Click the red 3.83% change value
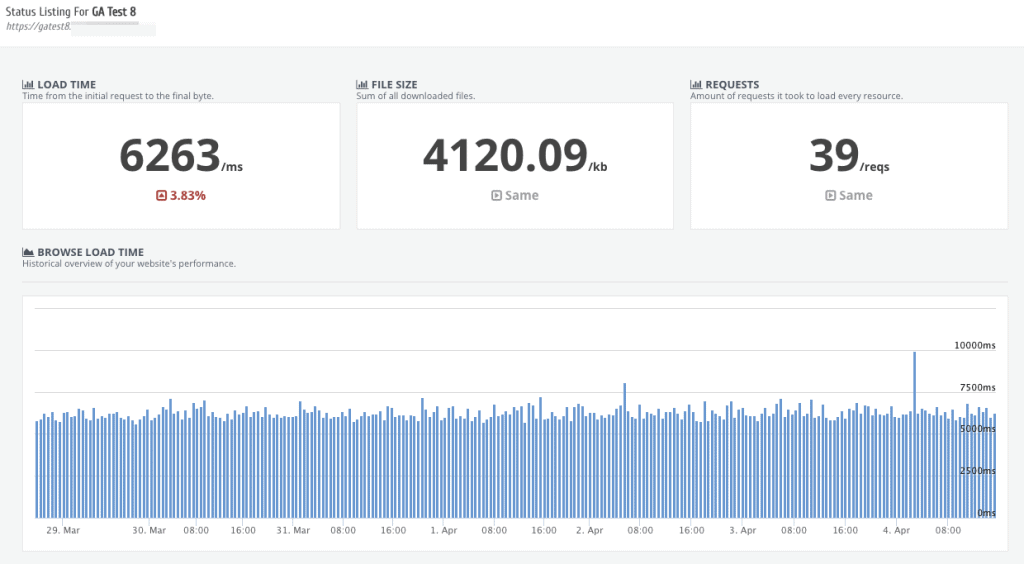 point(187,195)
